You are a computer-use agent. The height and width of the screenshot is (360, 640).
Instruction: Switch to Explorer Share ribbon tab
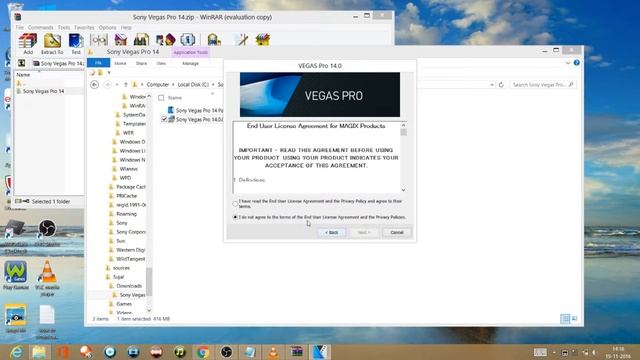coord(141,63)
